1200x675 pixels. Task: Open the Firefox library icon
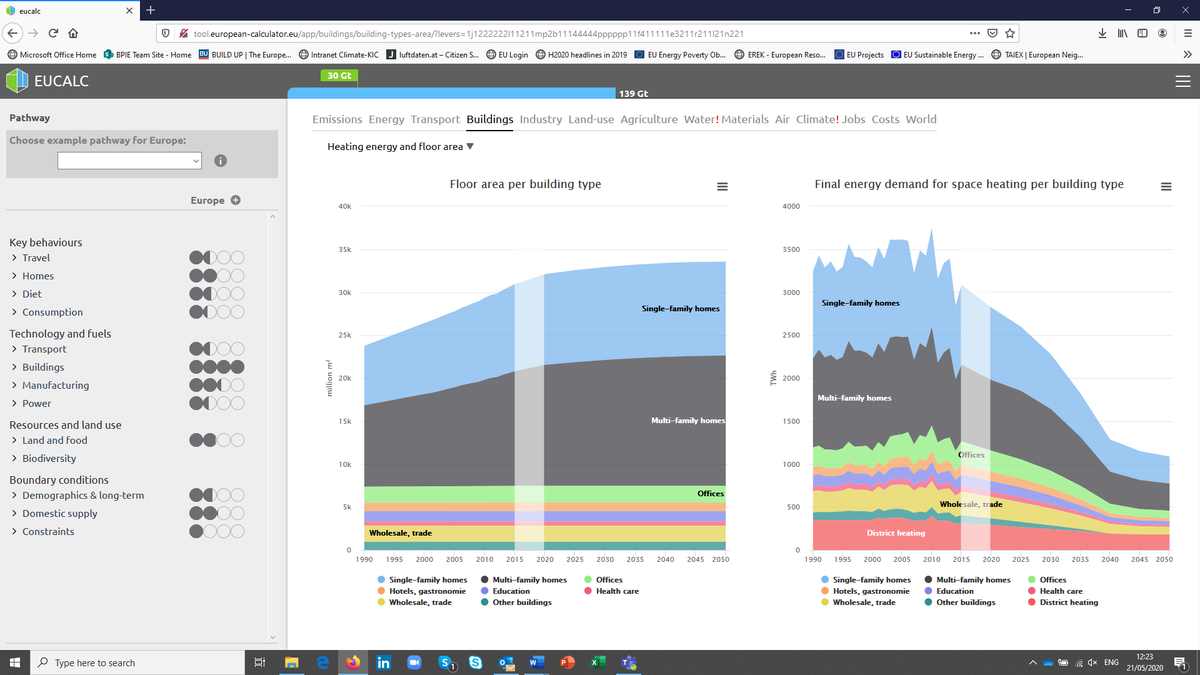(1122, 33)
